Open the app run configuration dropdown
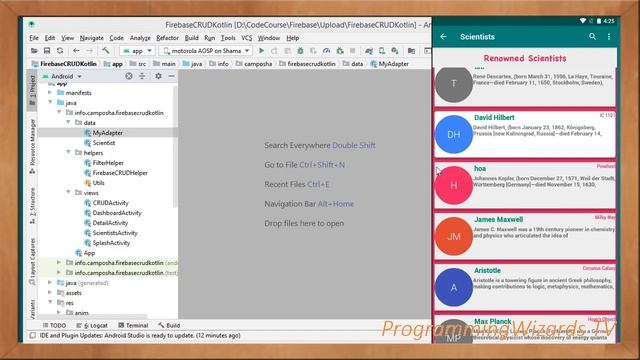The height and width of the screenshot is (360, 640). [x=137, y=51]
